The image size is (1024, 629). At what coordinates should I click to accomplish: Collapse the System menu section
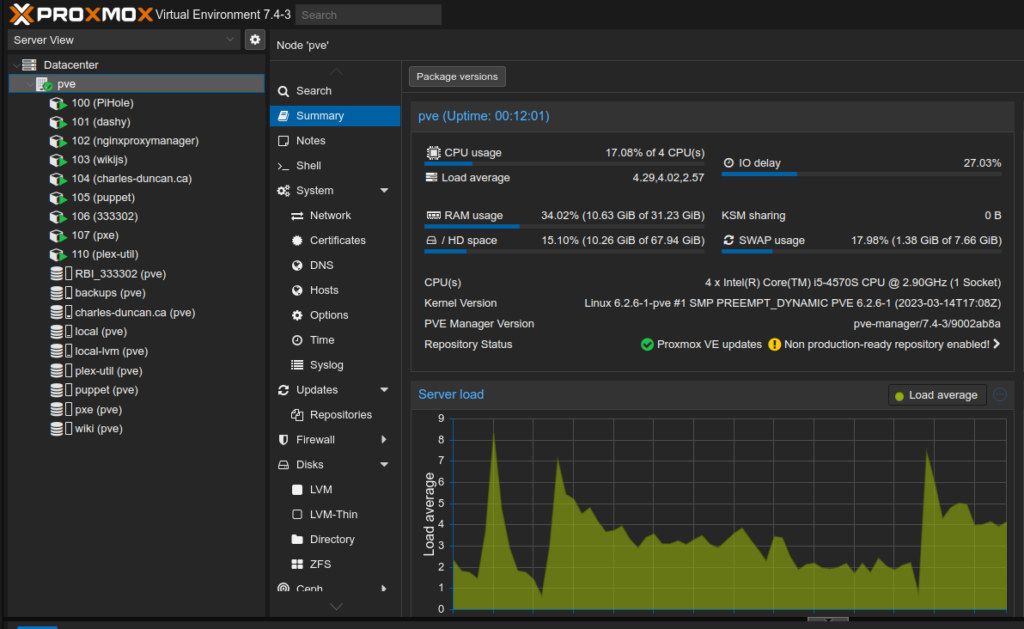[384, 191]
